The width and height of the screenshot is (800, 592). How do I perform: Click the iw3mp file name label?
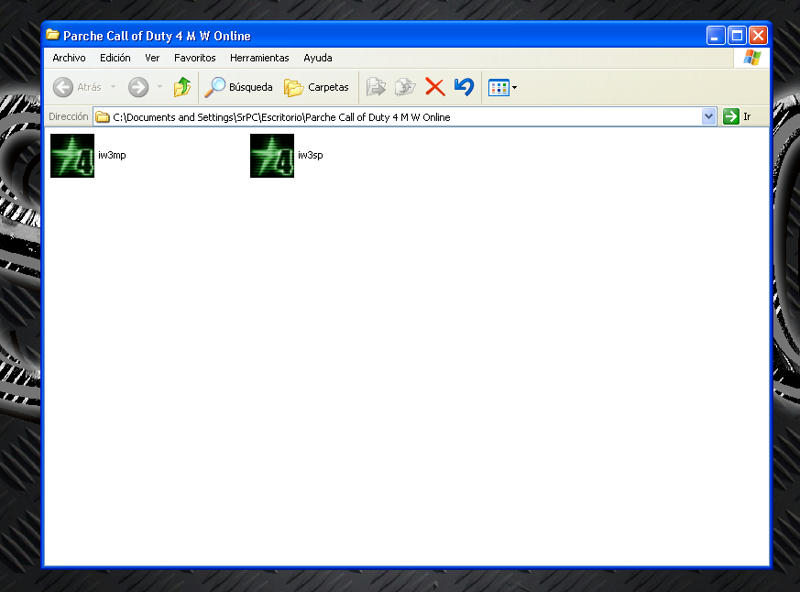coord(112,155)
